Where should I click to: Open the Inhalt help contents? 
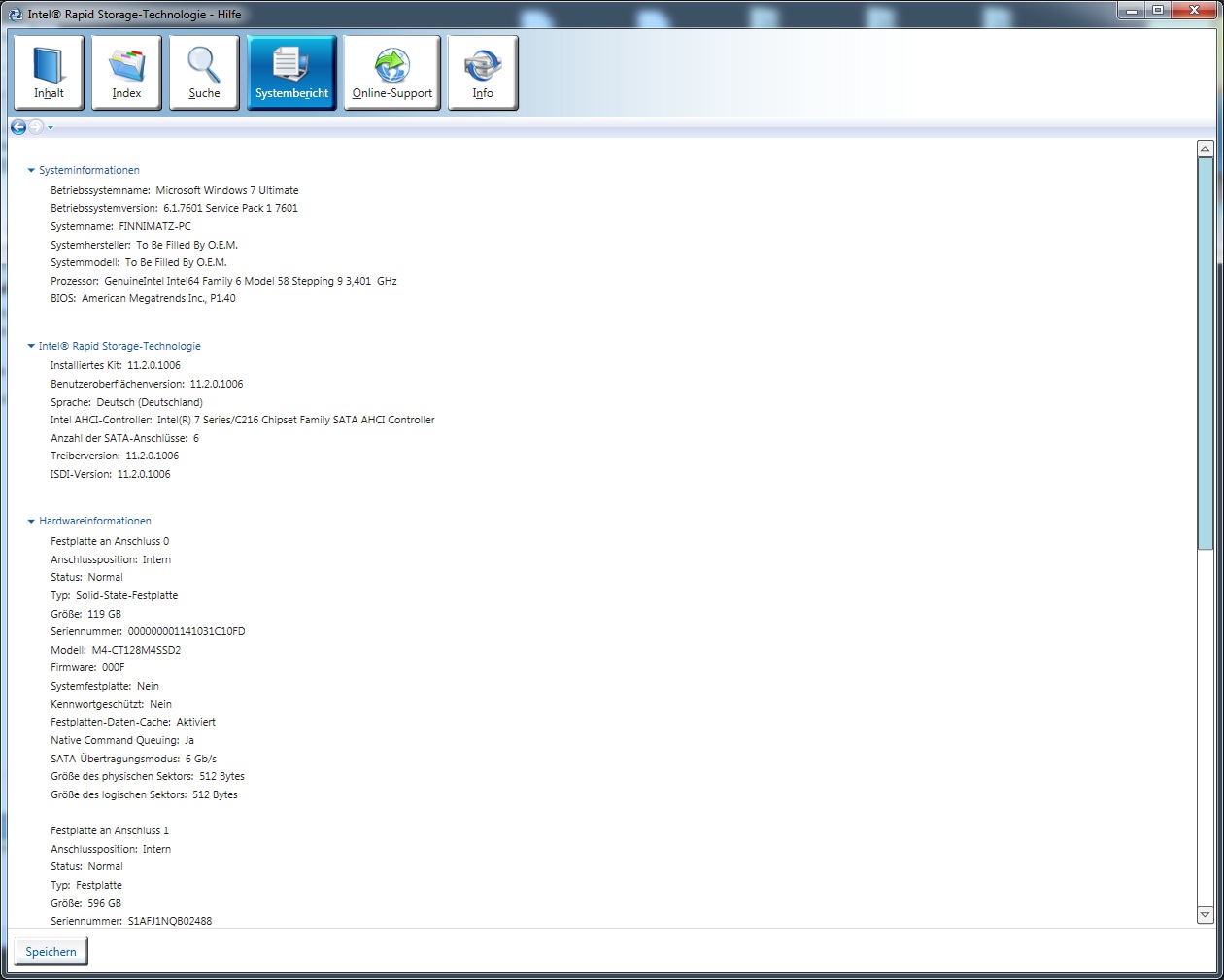(x=49, y=73)
